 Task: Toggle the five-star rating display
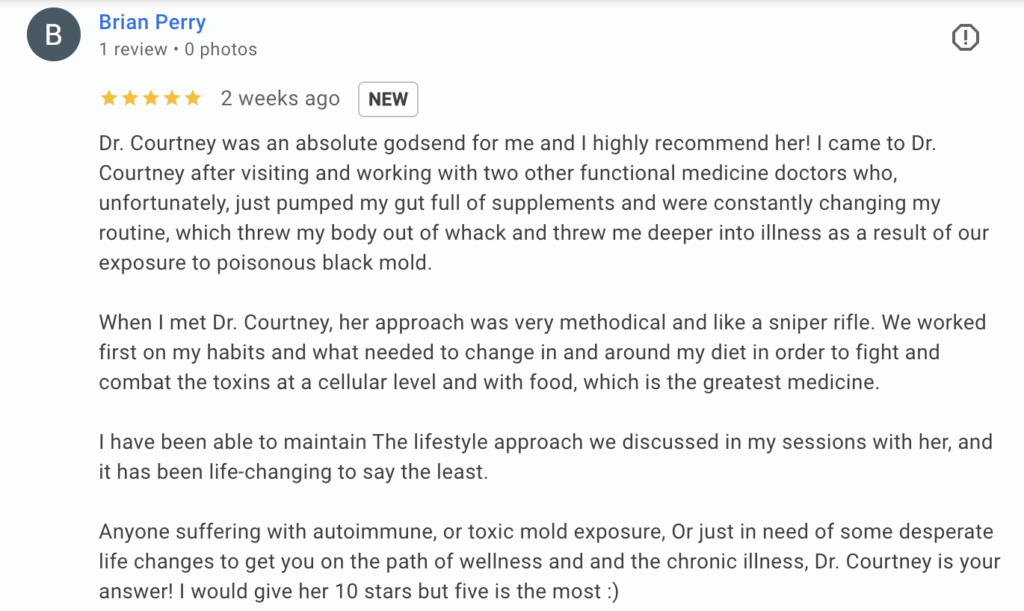[x=150, y=98]
